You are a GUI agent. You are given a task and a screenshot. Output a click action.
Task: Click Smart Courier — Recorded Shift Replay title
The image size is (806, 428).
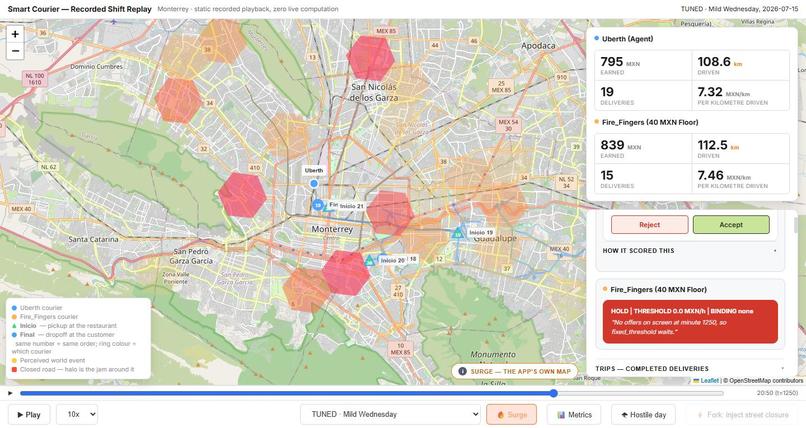pos(80,9)
